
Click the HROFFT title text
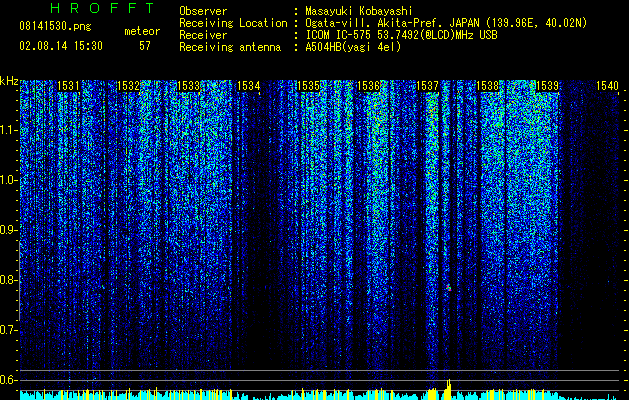click(x=103, y=8)
